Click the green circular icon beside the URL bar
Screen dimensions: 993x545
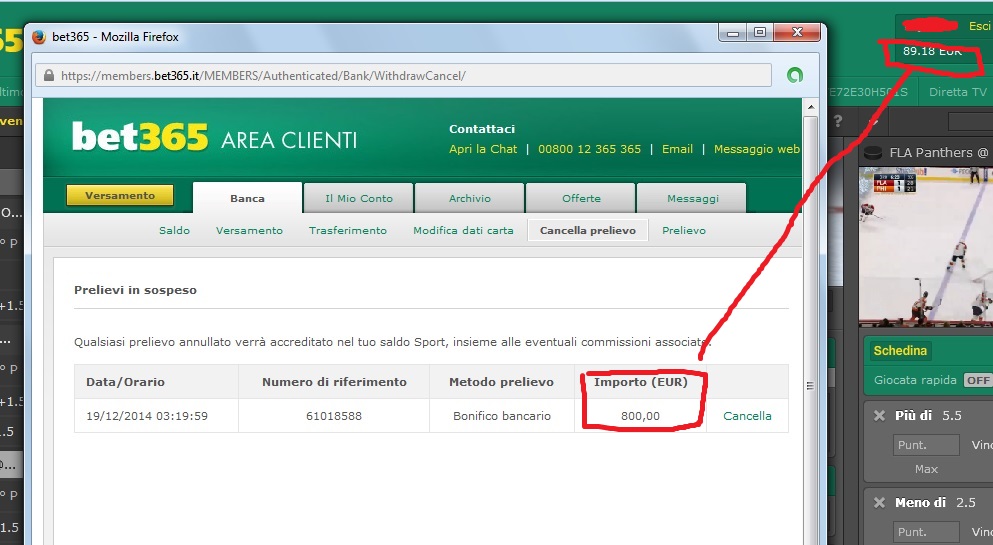pyautogui.click(x=795, y=75)
